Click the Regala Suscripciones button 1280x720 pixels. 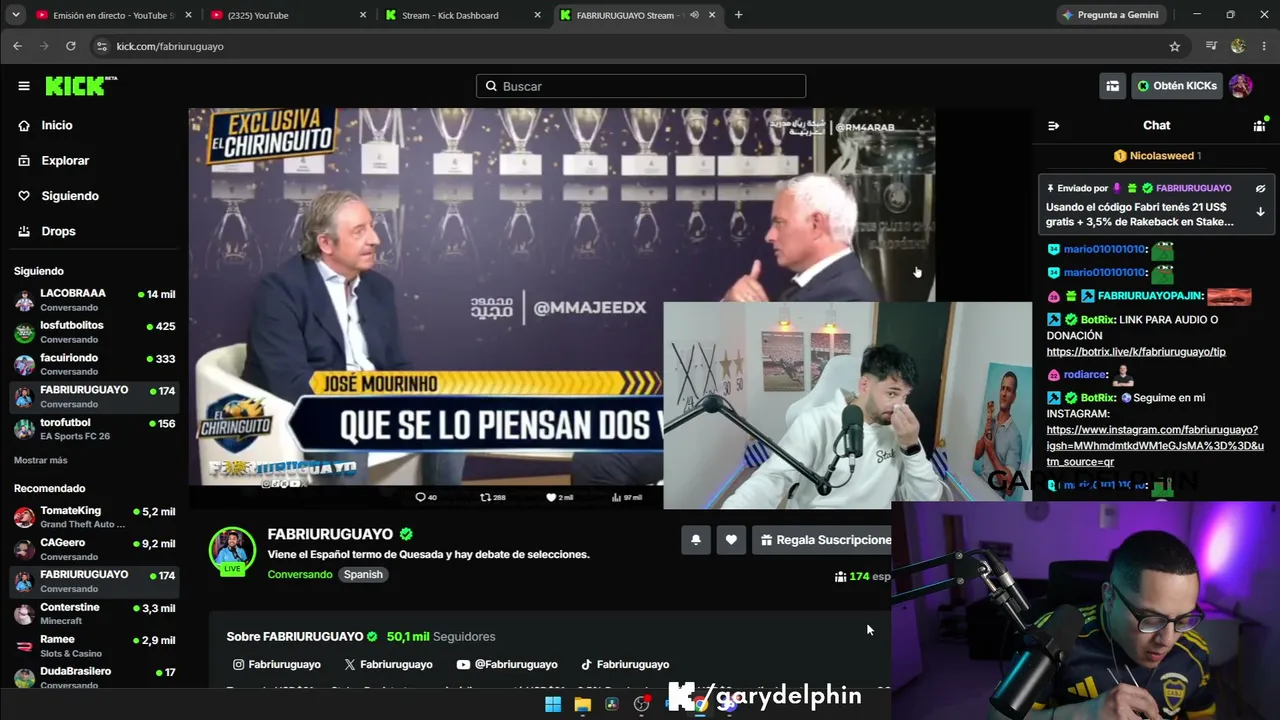(823, 540)
